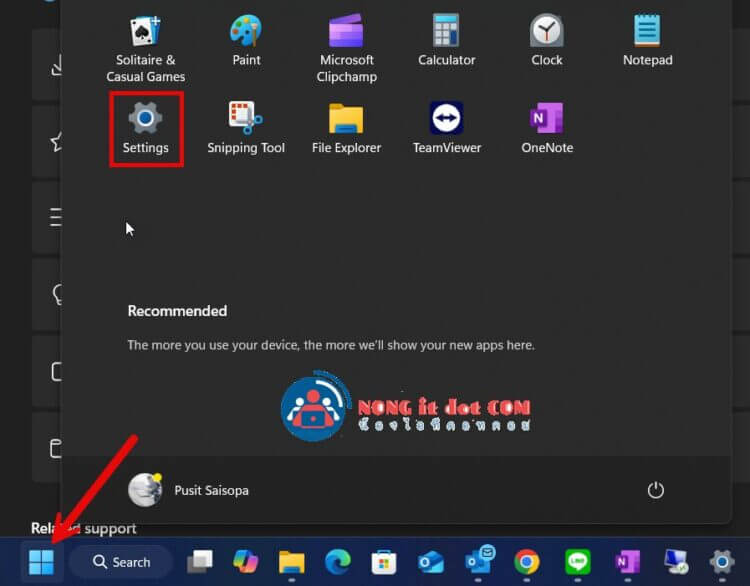The height and width of the screenshot is (586, 750).
Task: Open Solitaire & Casual Games app
Action: coord(145,49)
